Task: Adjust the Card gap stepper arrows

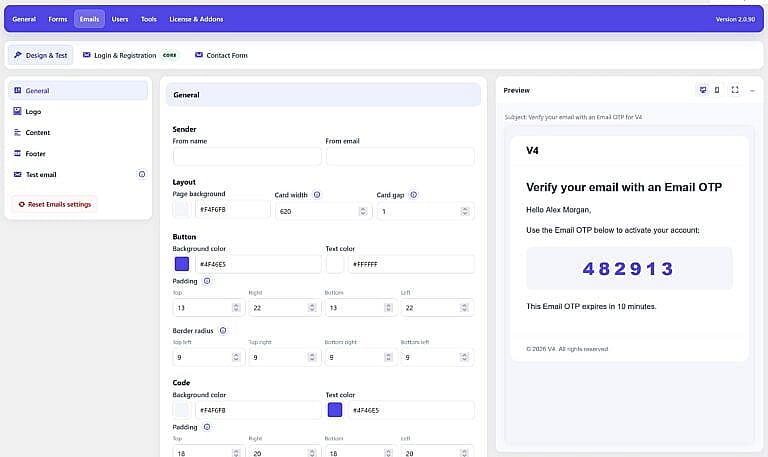Action: pos(464,211)
